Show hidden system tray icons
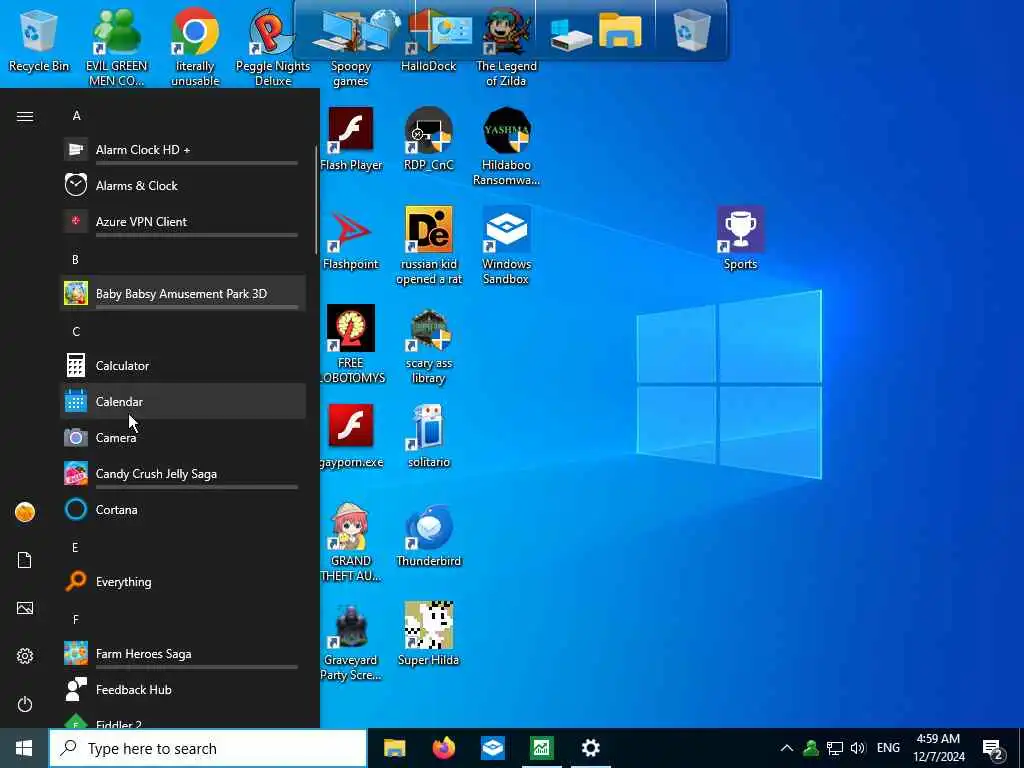The image size is (1024, 768). pyautogui.click(x=787, y=748)
